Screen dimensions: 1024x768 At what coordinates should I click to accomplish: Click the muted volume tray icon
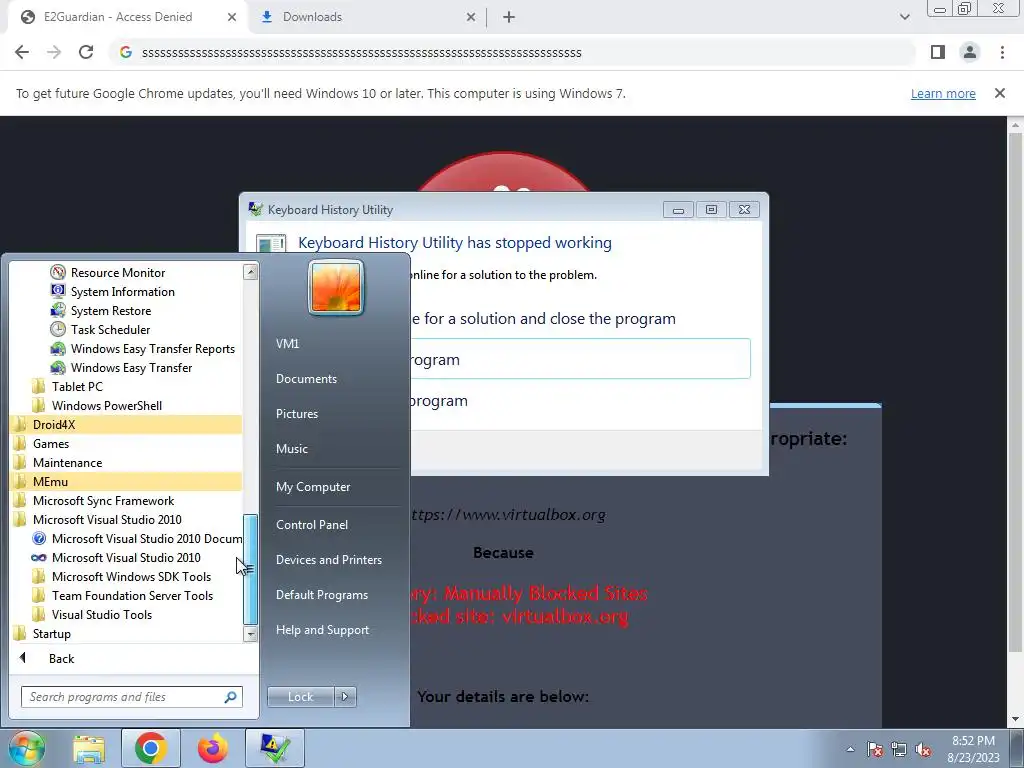click(x=923, y=750)
